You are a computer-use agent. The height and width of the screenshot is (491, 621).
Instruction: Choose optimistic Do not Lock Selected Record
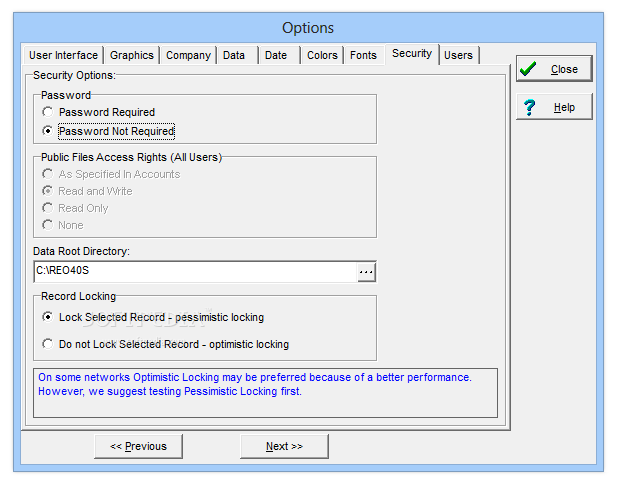[x=166, y=344]
